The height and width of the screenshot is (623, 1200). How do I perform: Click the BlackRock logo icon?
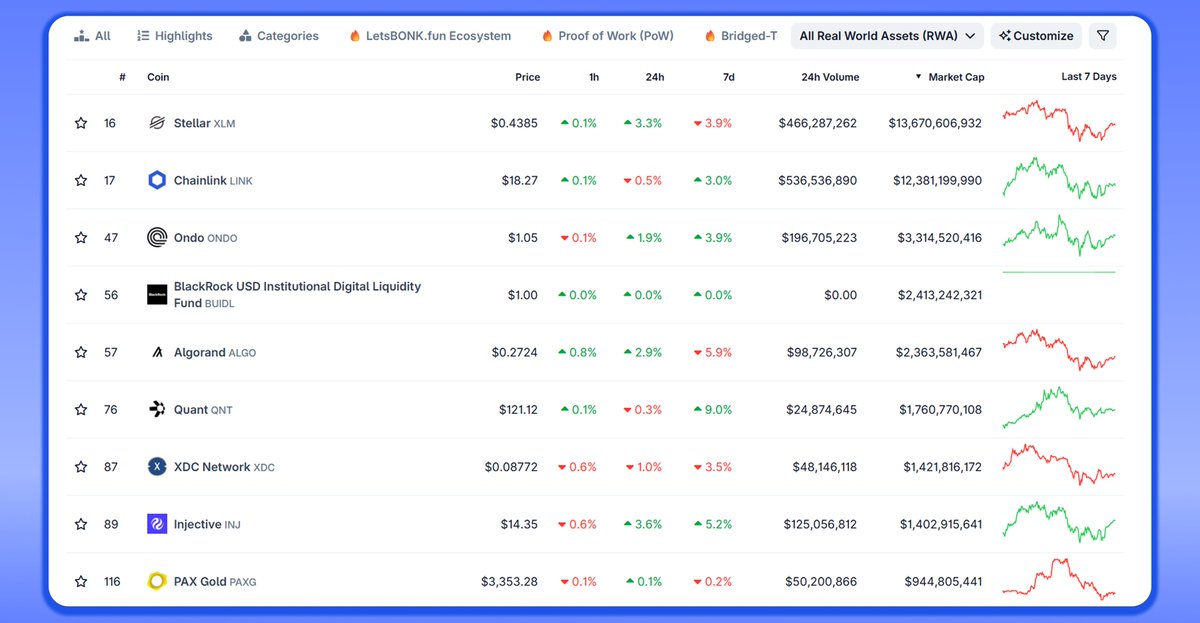pyautogui.click(x=157, y=295)
